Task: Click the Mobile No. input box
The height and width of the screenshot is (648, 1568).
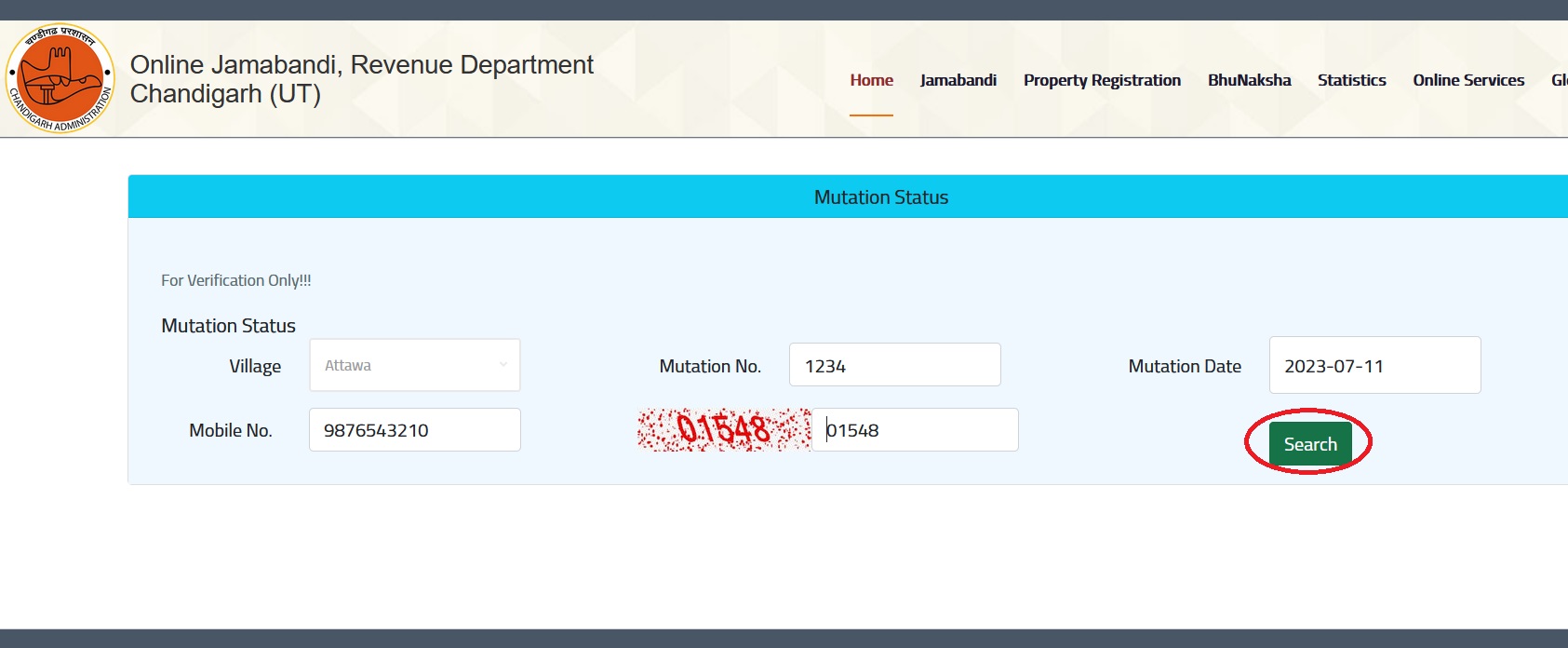Action: point(414,430)
